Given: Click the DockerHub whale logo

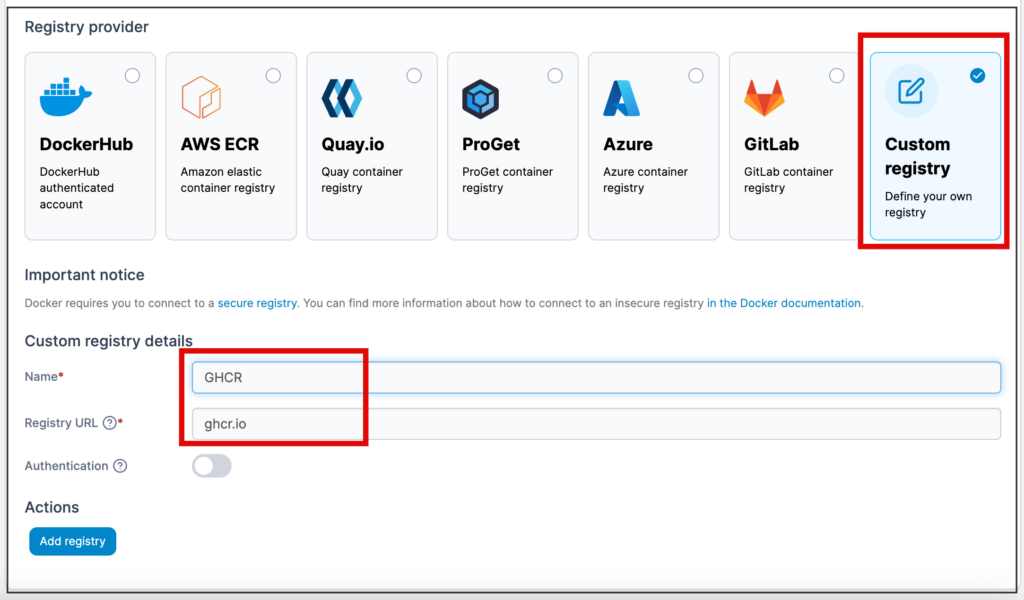Looking at the screenshot, I should tap(65, 97).
